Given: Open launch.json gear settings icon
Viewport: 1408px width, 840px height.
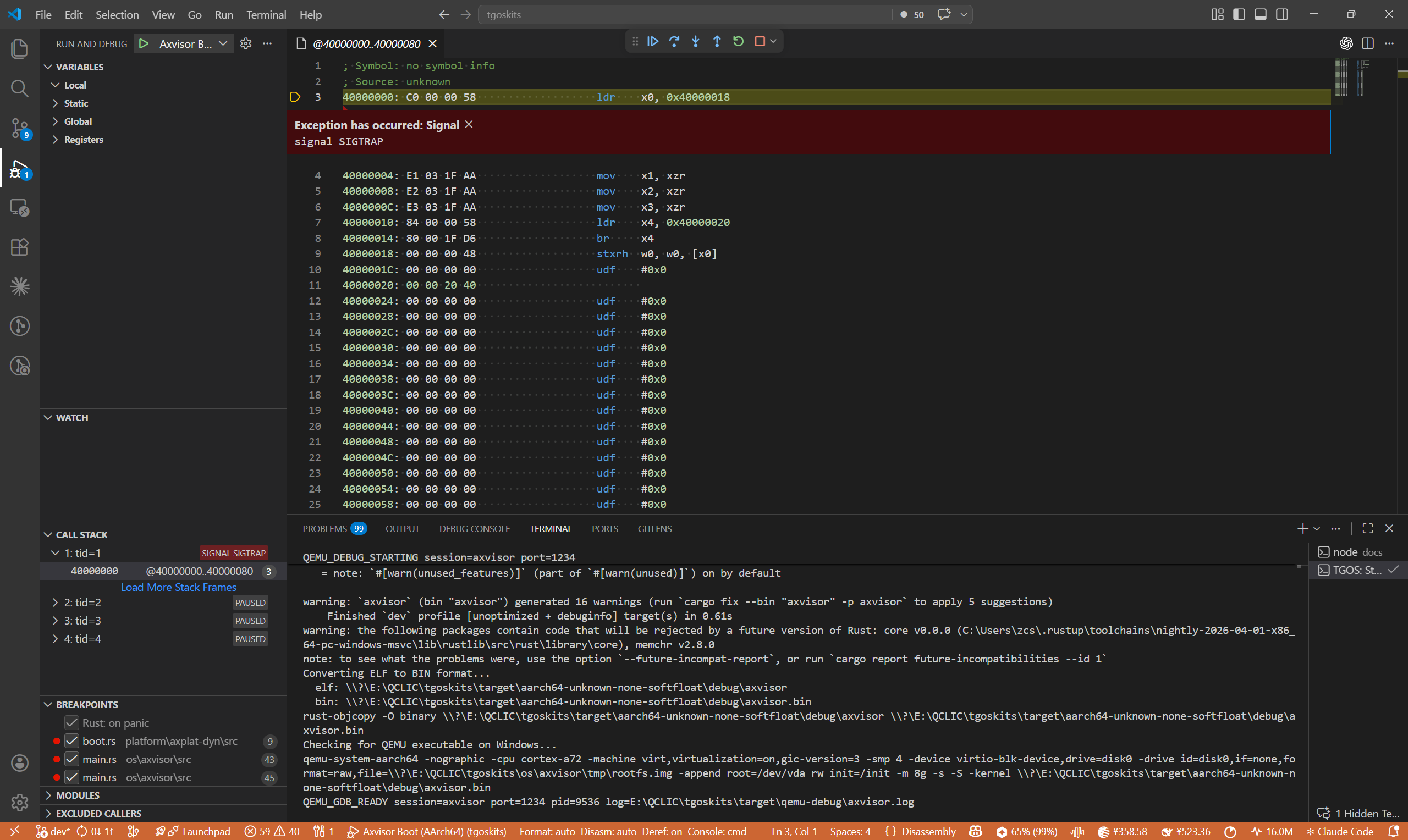Looking at the screenshot, I should (246, 43).
